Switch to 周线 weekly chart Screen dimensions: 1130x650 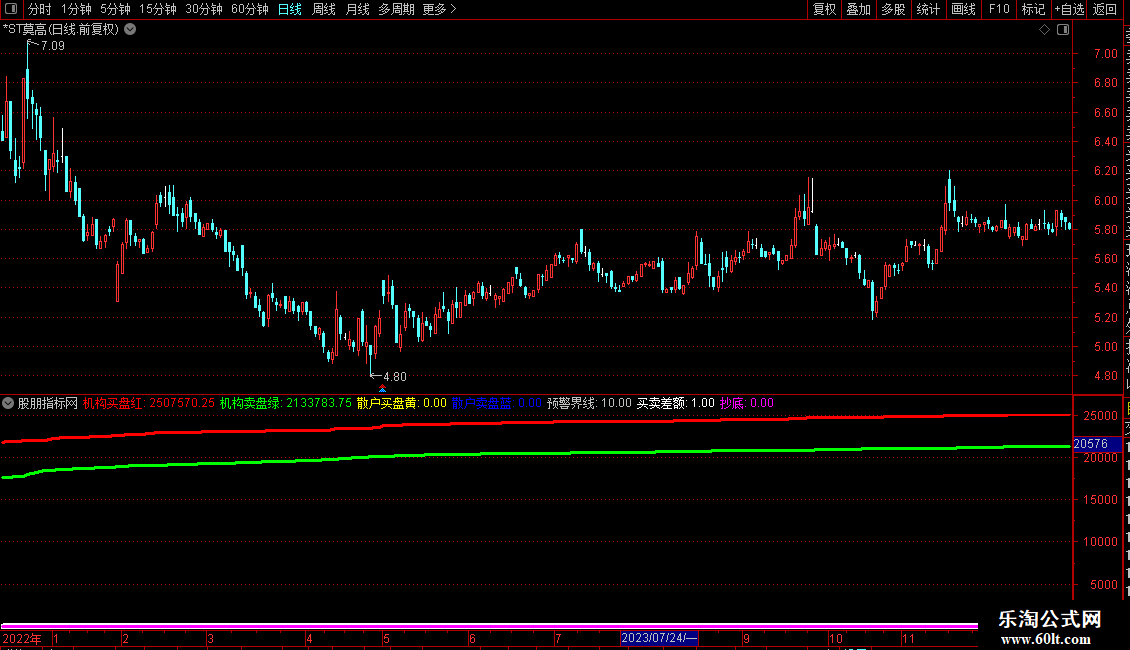coord(324,9)
